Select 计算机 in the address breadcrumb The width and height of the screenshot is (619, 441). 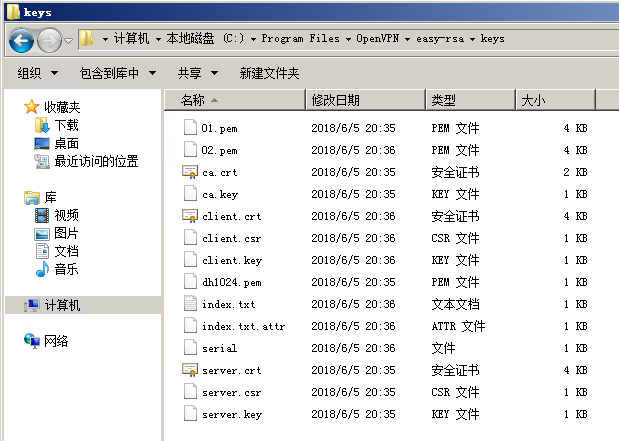click(131, 39)
